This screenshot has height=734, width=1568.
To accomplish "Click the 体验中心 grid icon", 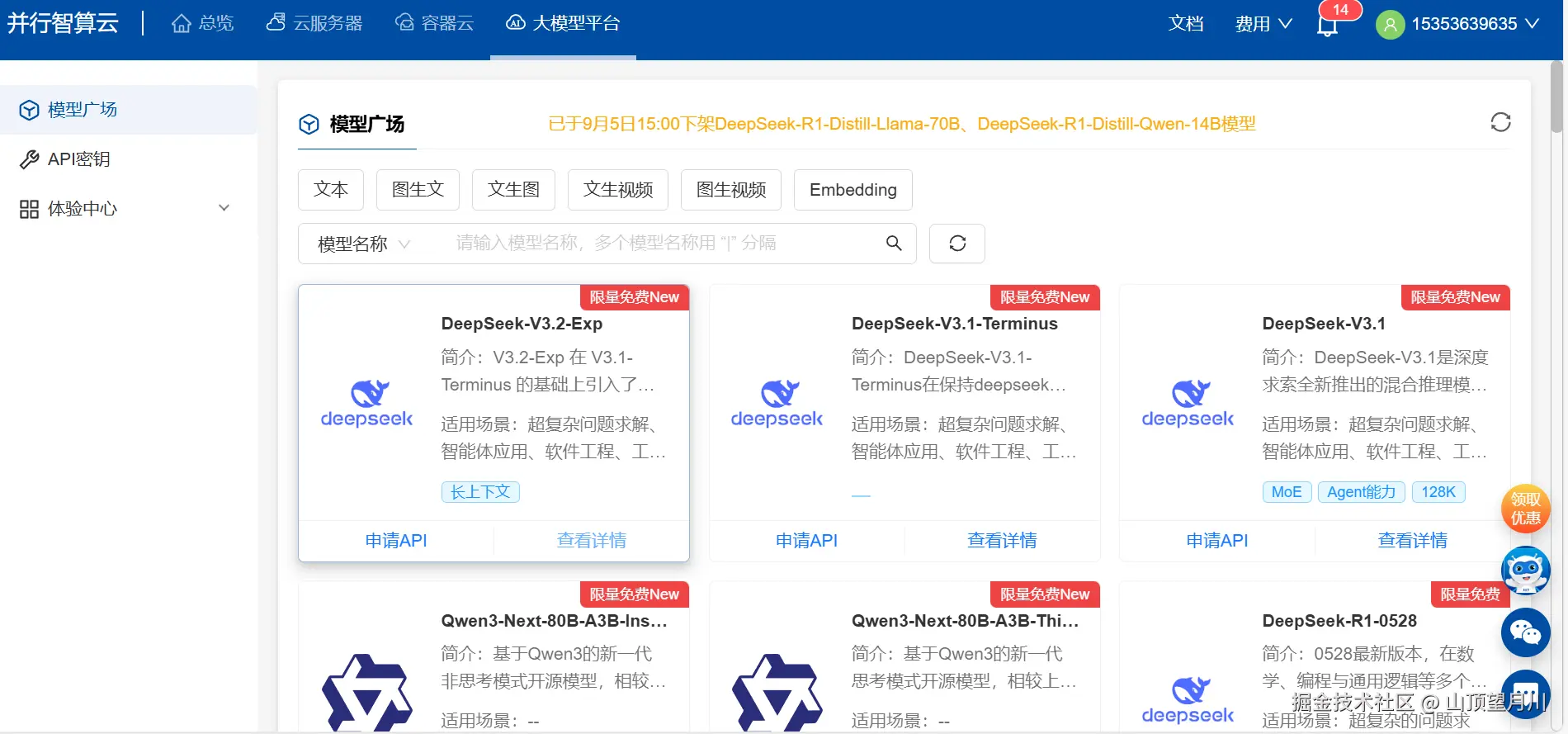I will coord(29,209).
